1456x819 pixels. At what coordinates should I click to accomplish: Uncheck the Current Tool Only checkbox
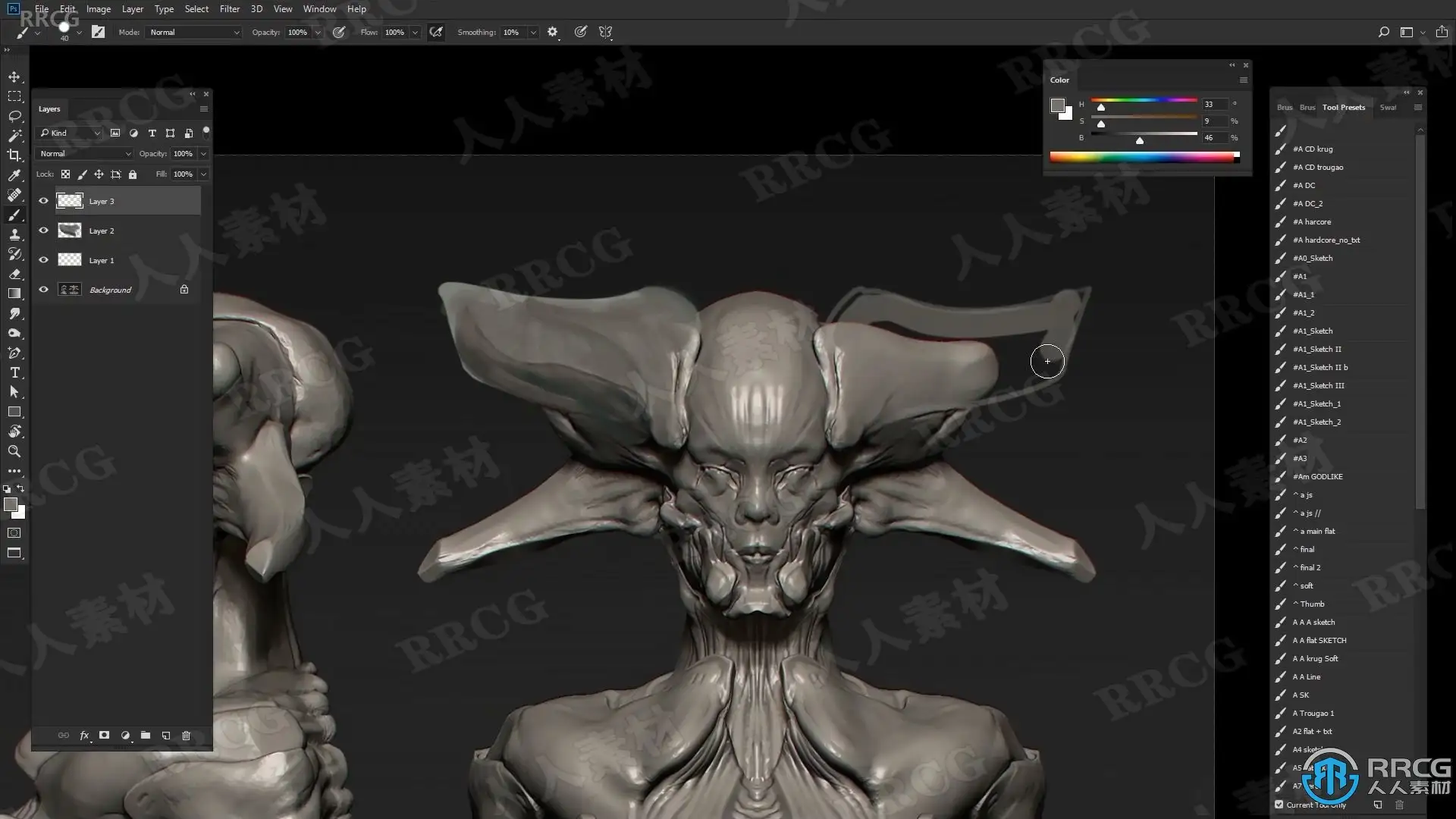point(1279,805)
